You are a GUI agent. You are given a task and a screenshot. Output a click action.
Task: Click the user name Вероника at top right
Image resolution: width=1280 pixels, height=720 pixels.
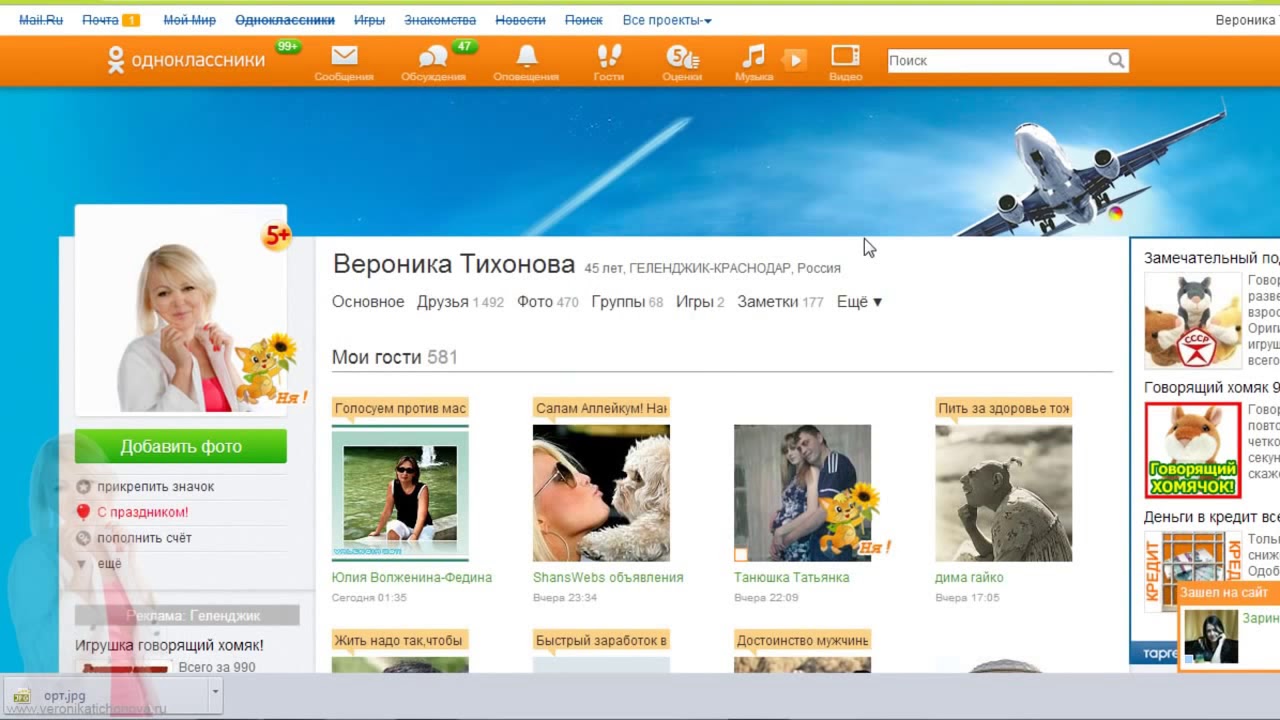pyautogui.click(x=1246, y=20)
